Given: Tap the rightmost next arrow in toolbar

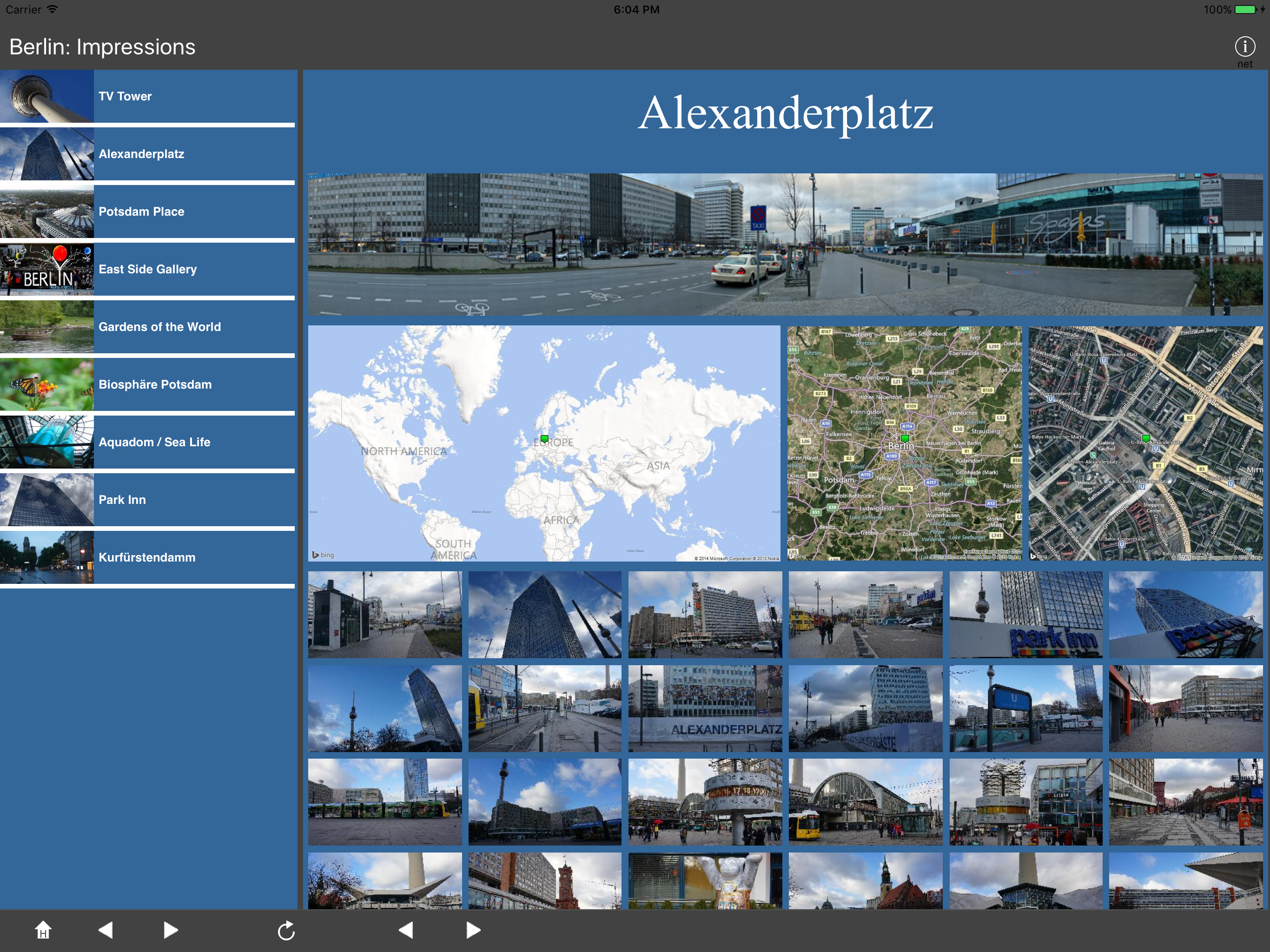Looking at the screenshot, I should coord(473,930).
